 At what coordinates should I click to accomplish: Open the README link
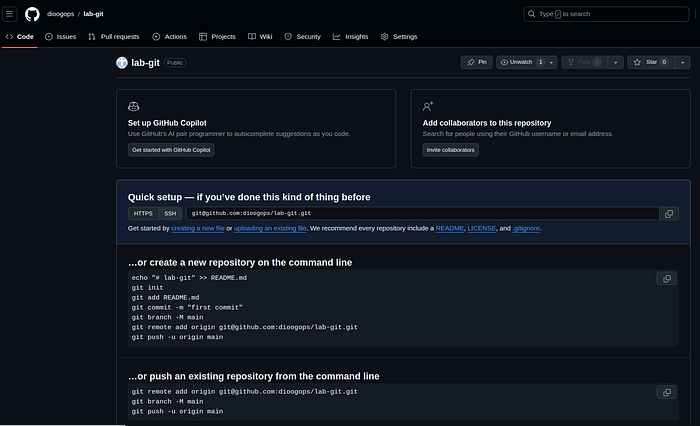(450, 228)
